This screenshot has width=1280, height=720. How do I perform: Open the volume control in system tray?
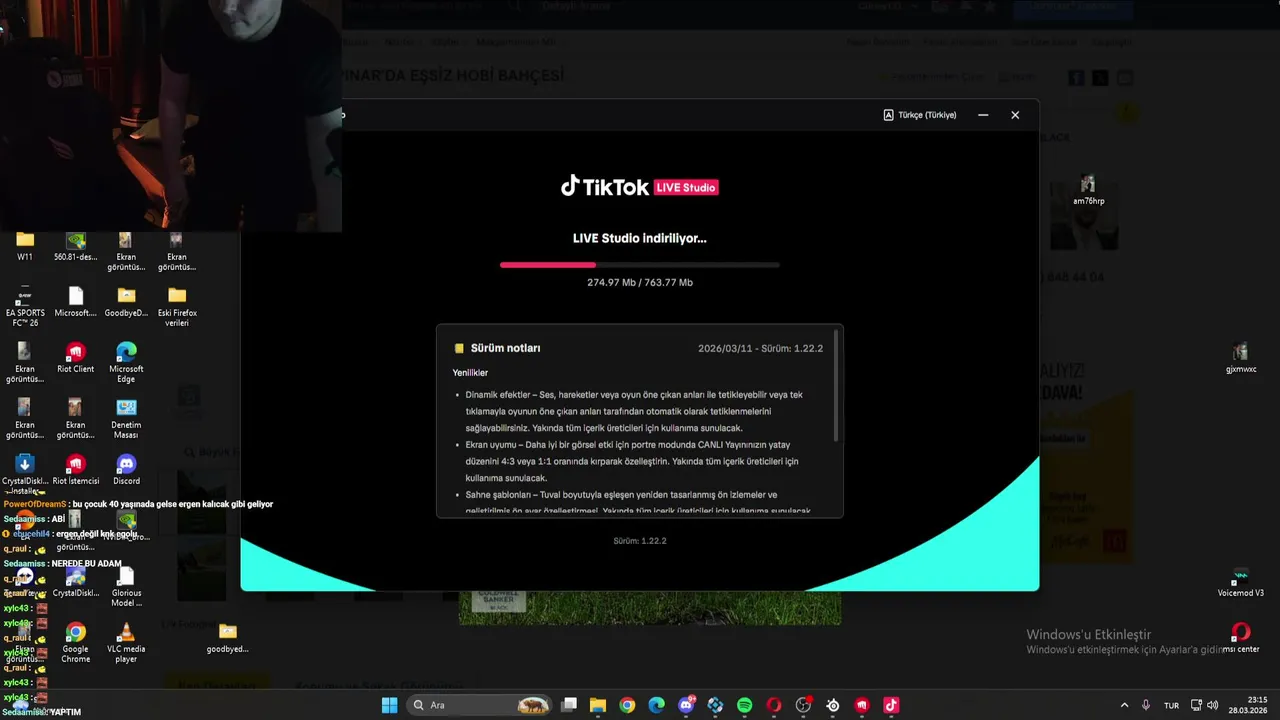1213,705
